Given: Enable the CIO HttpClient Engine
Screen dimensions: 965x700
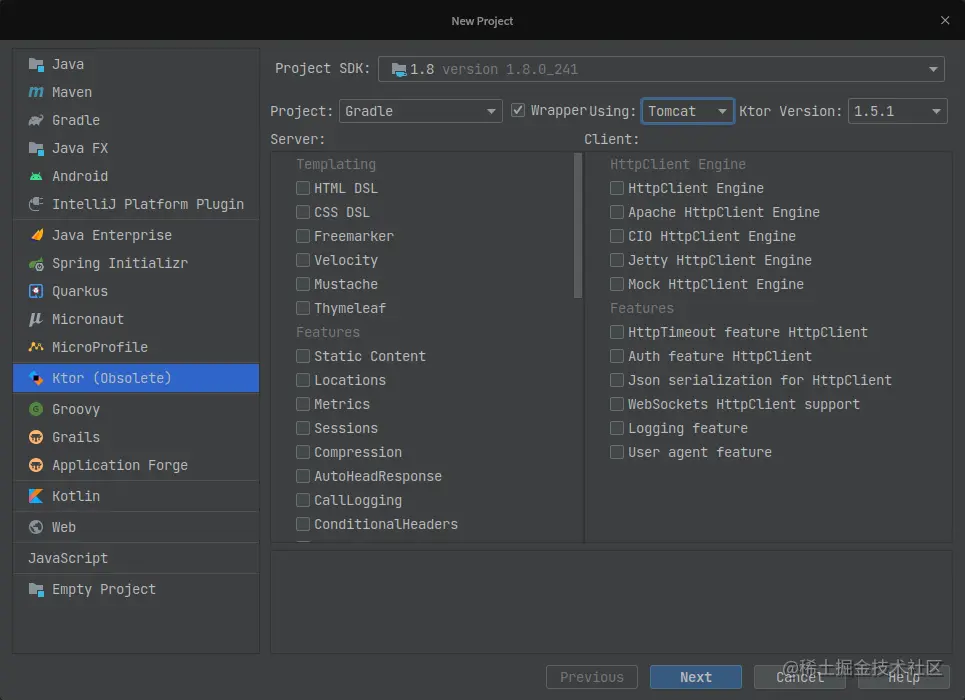Looking at the screenshot, I should pos(617,236).
